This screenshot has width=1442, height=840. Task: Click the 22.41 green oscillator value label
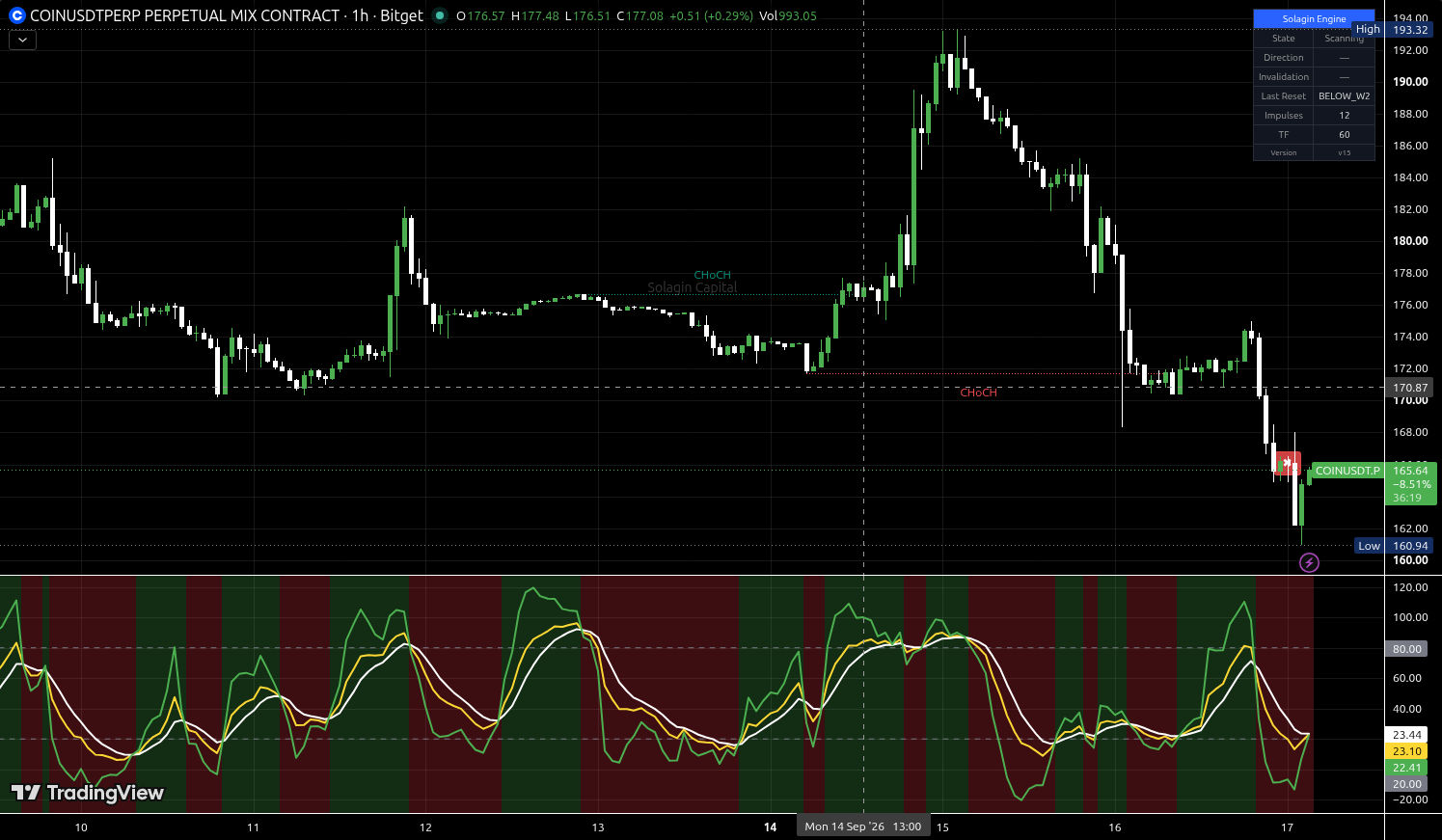[x=1406, y=768]
